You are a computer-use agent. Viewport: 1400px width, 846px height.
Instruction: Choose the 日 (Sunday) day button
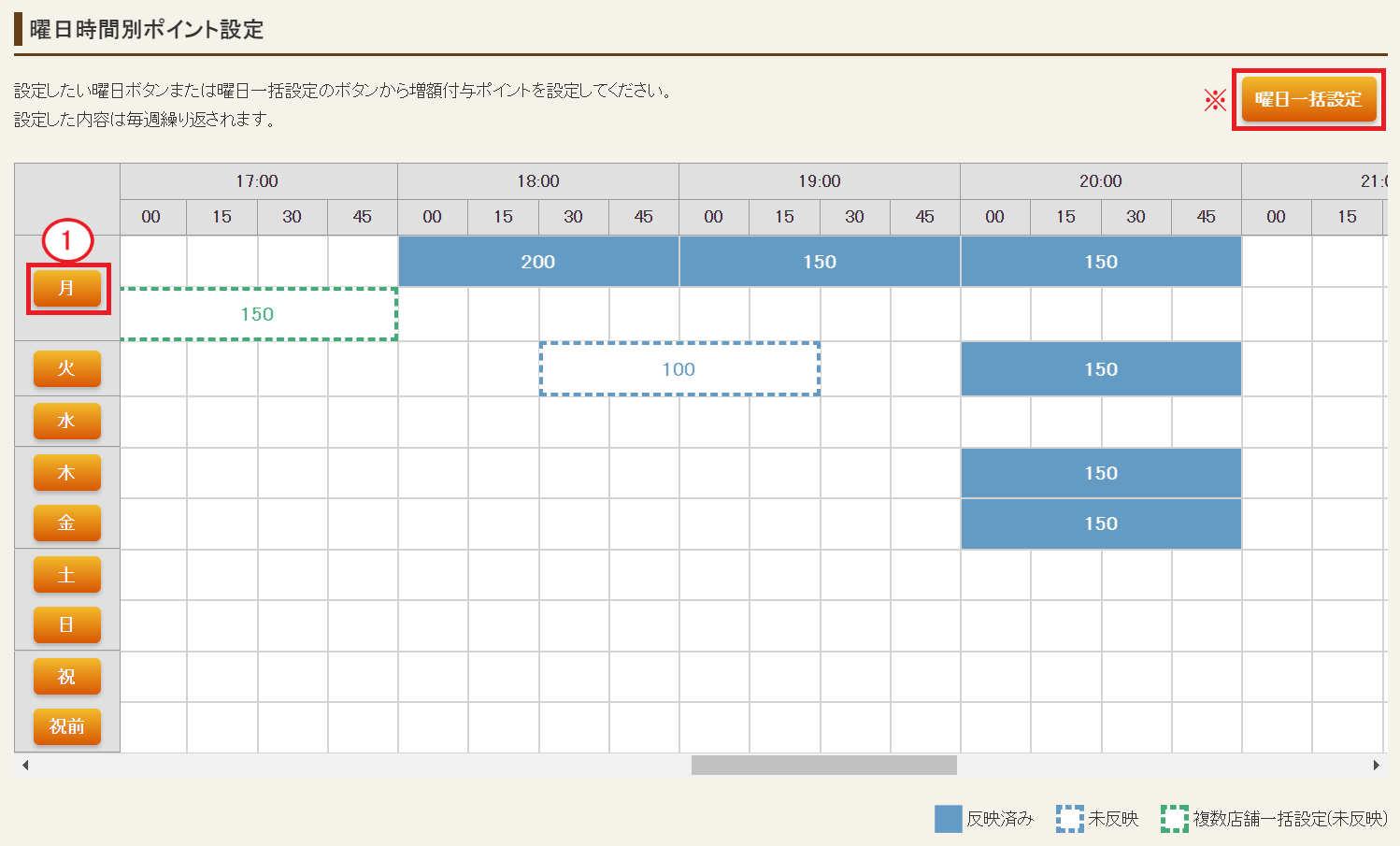click(x=66, y=625)
